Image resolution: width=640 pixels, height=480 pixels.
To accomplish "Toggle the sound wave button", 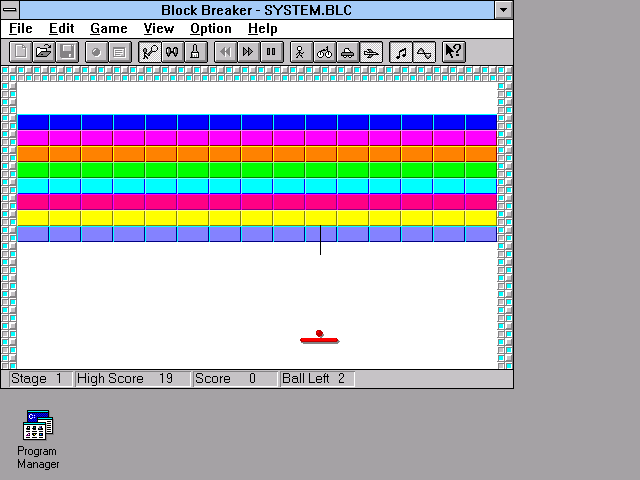I will click(424, 51).
